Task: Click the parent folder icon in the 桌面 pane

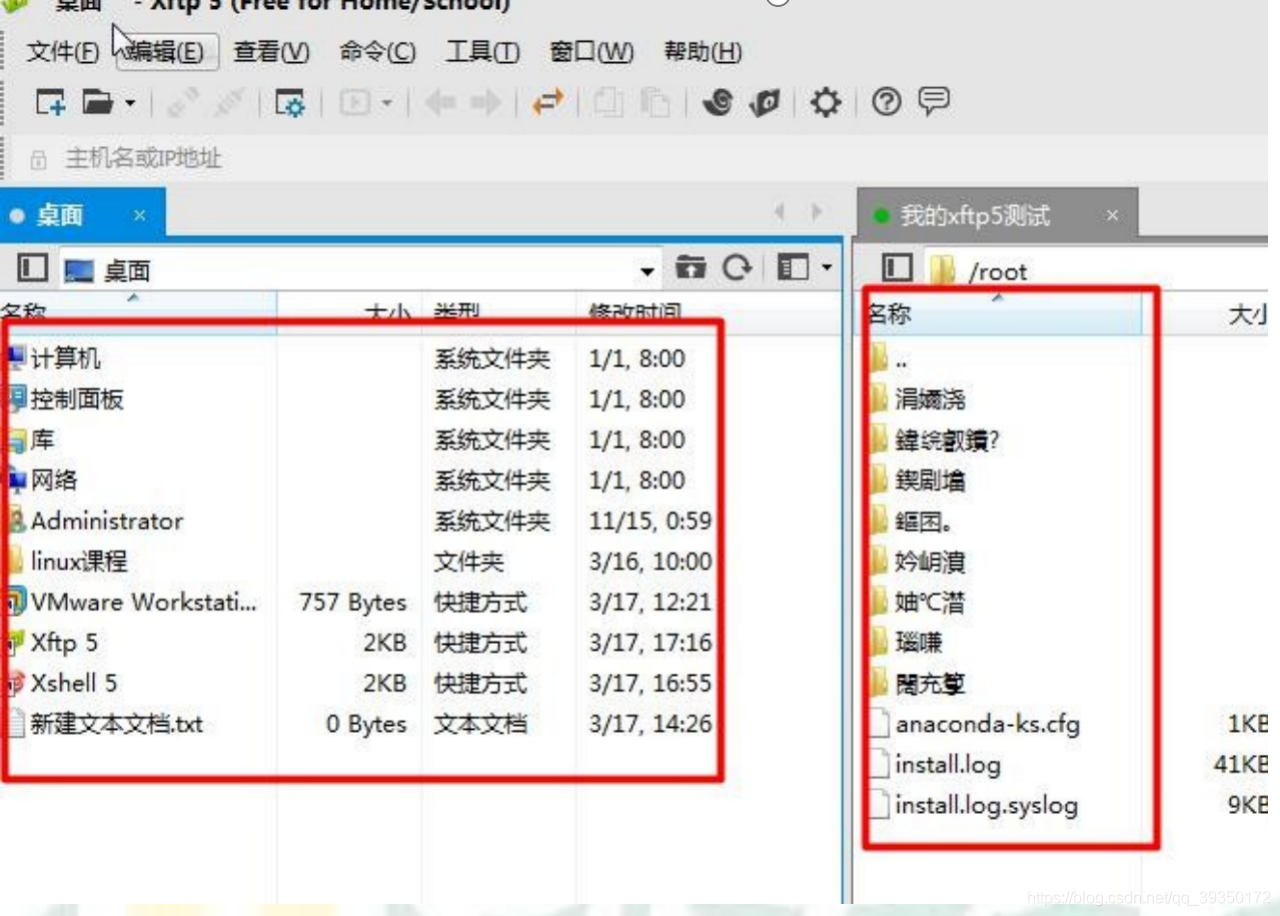Action: coord(690,267)
